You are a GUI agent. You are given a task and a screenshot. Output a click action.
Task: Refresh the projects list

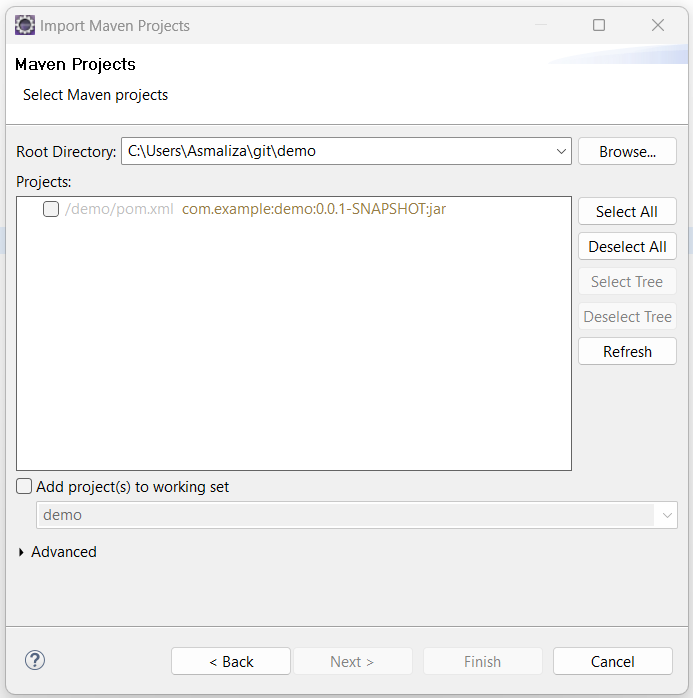click(627, 352)
